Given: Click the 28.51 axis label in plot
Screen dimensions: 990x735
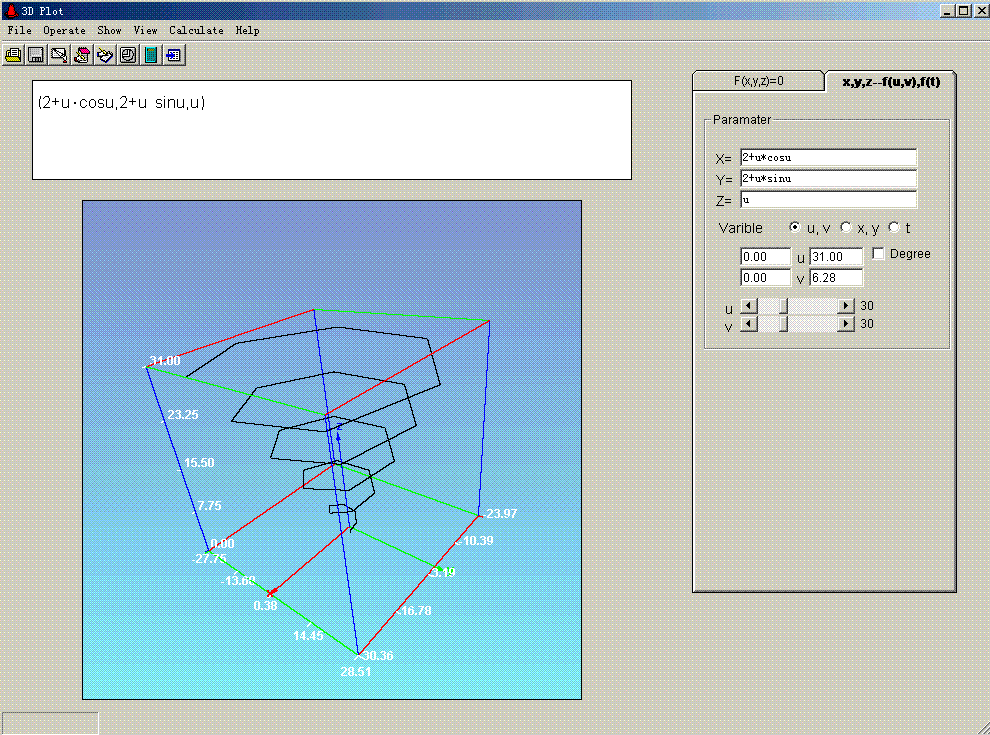Looking at the screenshot, I should [x=356, y=672].
